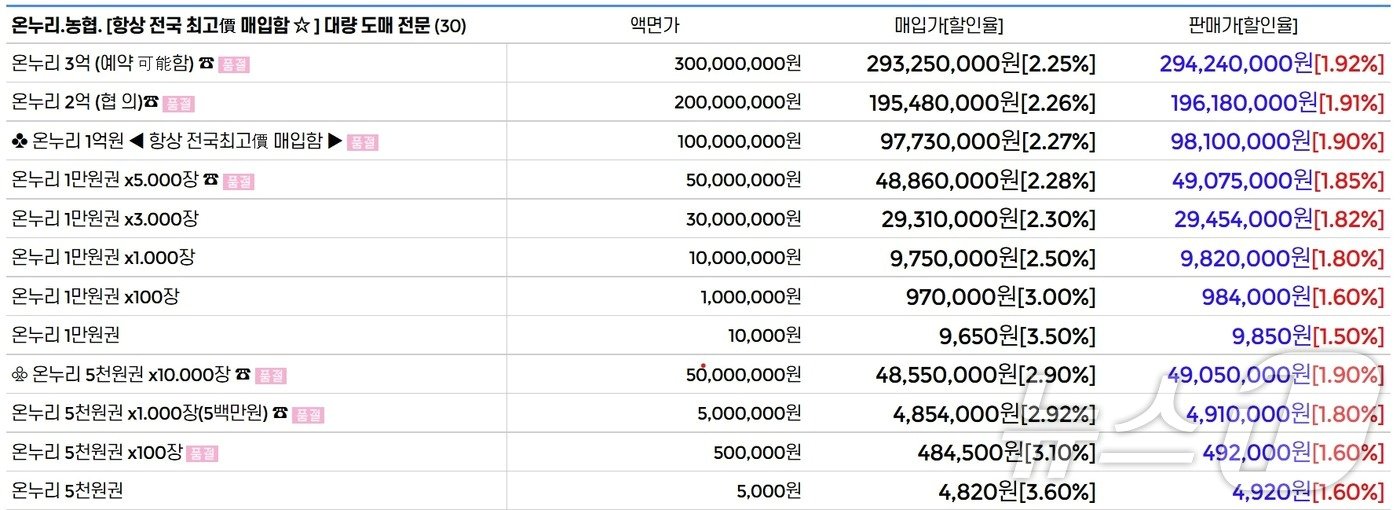Select 온누리 1만원권 single voucher name
The width and height of the screenshot is (1400, 510).
coord(66,336)
